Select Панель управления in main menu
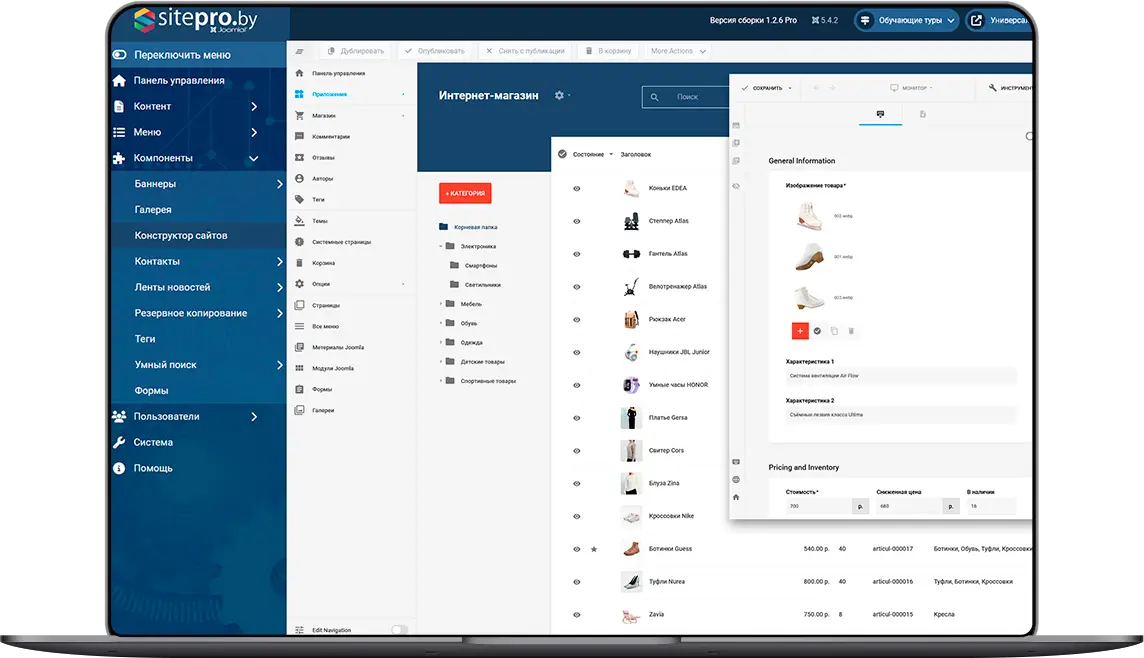Image resolution: width=1144 pixels, height=658 pixels. tap(179, 81)
